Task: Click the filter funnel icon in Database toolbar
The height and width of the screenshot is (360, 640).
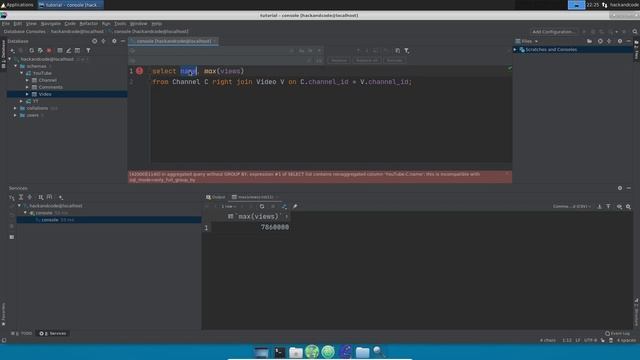Action: [88, 51]
